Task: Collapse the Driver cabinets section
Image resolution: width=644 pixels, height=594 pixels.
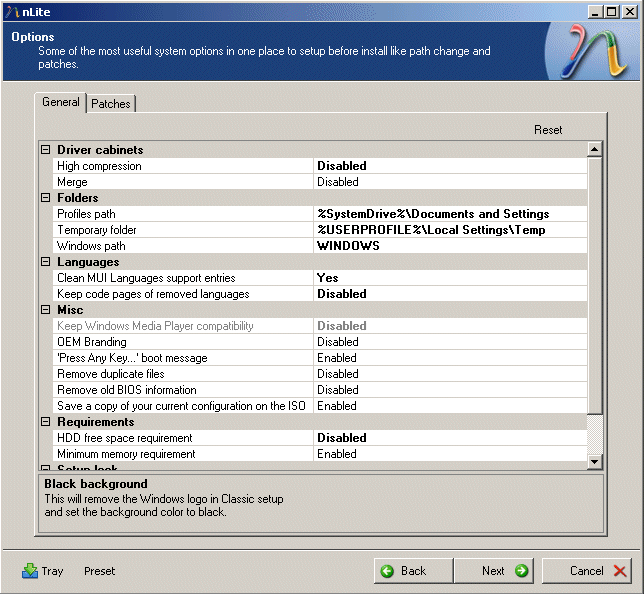Action: coord(46,150)
